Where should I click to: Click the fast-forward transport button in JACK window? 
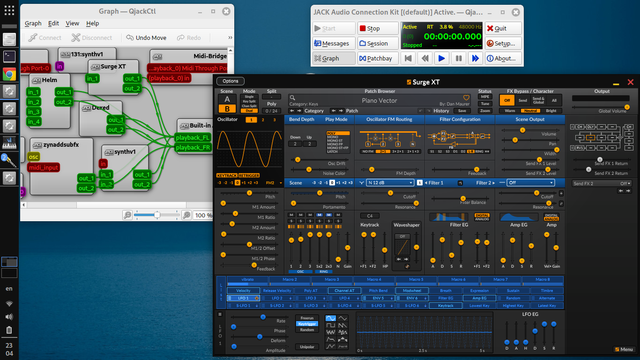(475, 58)
